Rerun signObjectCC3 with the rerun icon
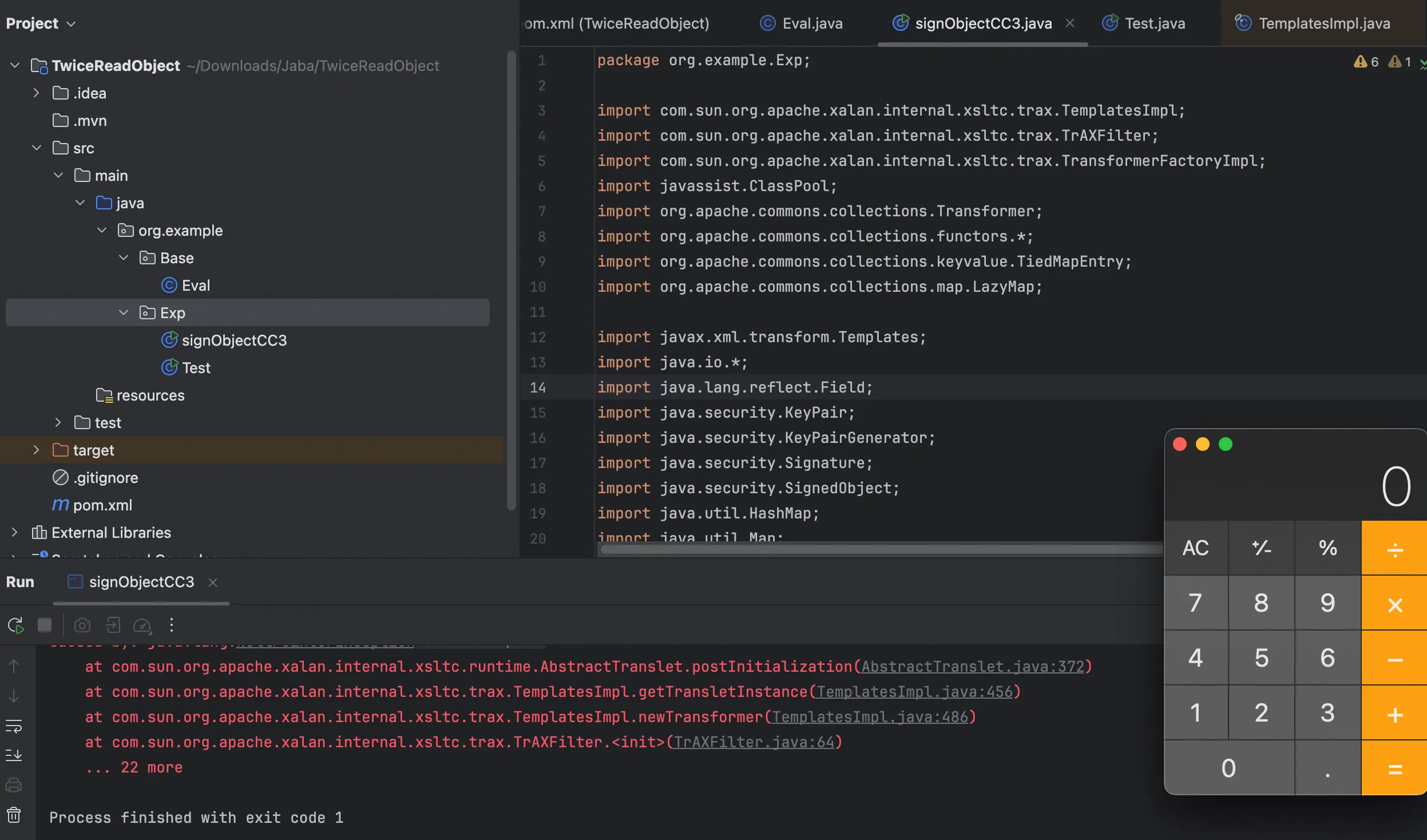Image resolution: width=1427 pixels, height=840 pixels. click(15, 625)
